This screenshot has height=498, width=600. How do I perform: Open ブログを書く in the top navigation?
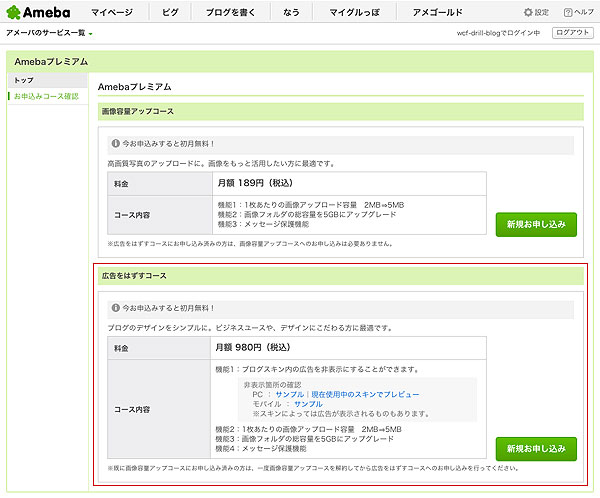230,12
